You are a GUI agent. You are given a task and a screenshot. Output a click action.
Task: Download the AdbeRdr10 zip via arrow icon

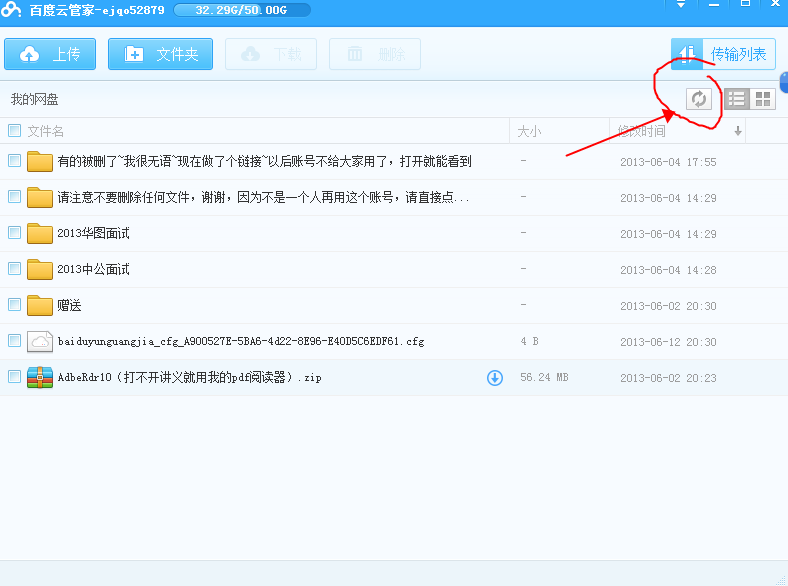495,377
